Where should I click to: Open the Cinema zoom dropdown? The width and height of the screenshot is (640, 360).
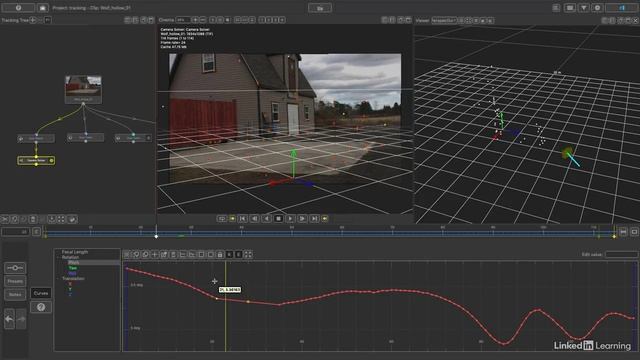pyautogui.click(x=183, y=20)
